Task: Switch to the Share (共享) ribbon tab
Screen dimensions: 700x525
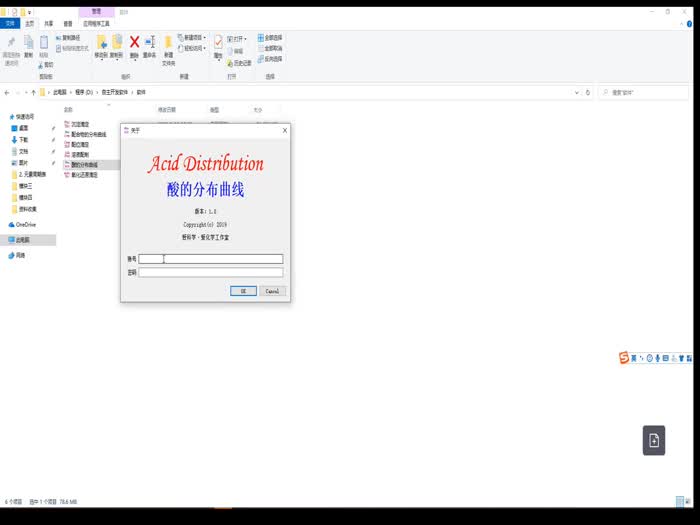Action: pyautogui.click(x=48, y=22)
